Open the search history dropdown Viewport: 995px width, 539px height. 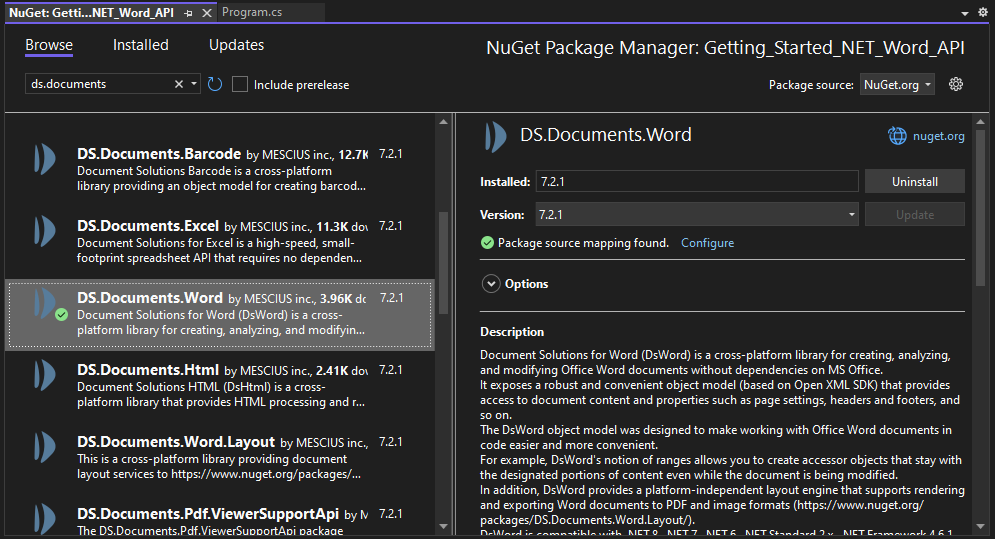(194, 84)
